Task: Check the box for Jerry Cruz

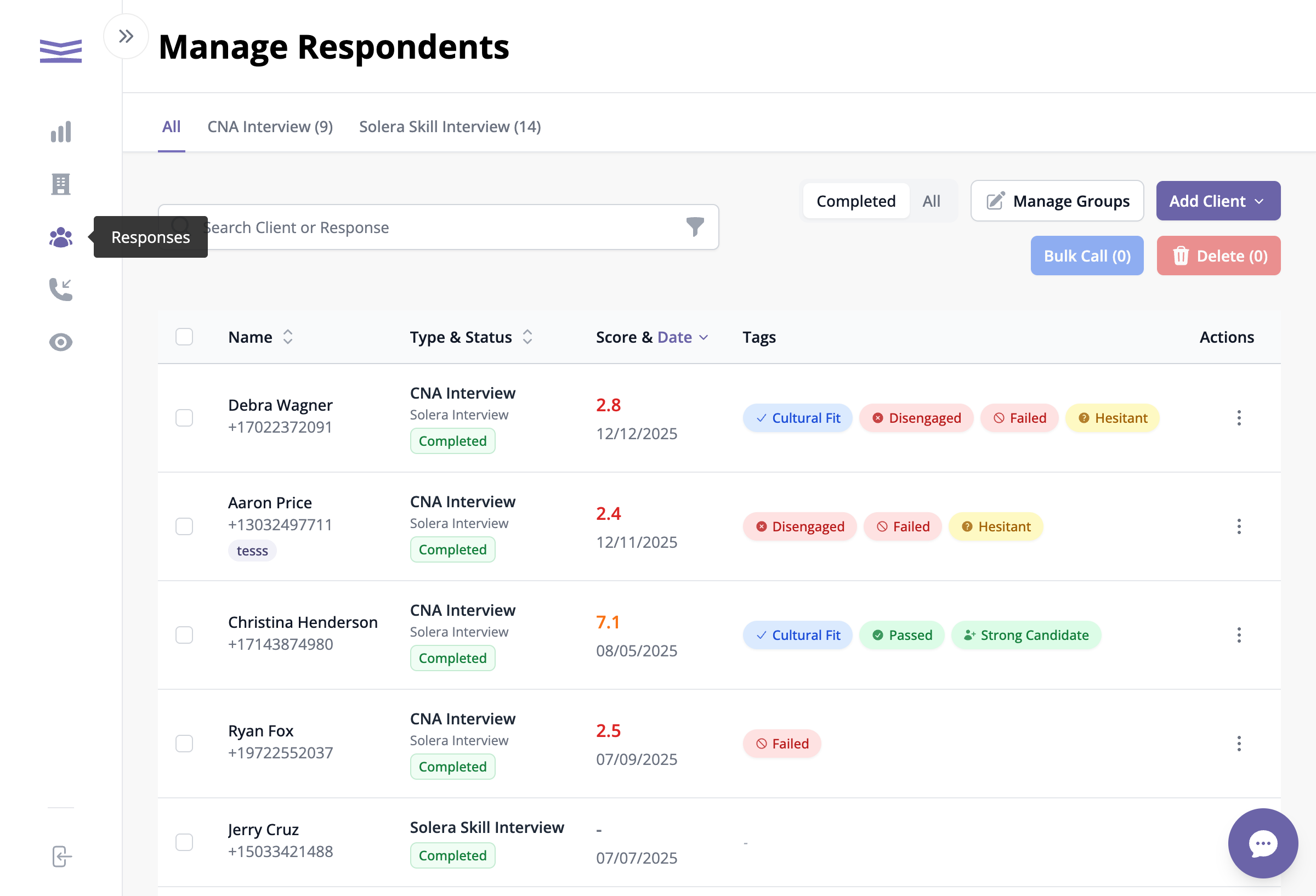Action: [x=184, y=842]
